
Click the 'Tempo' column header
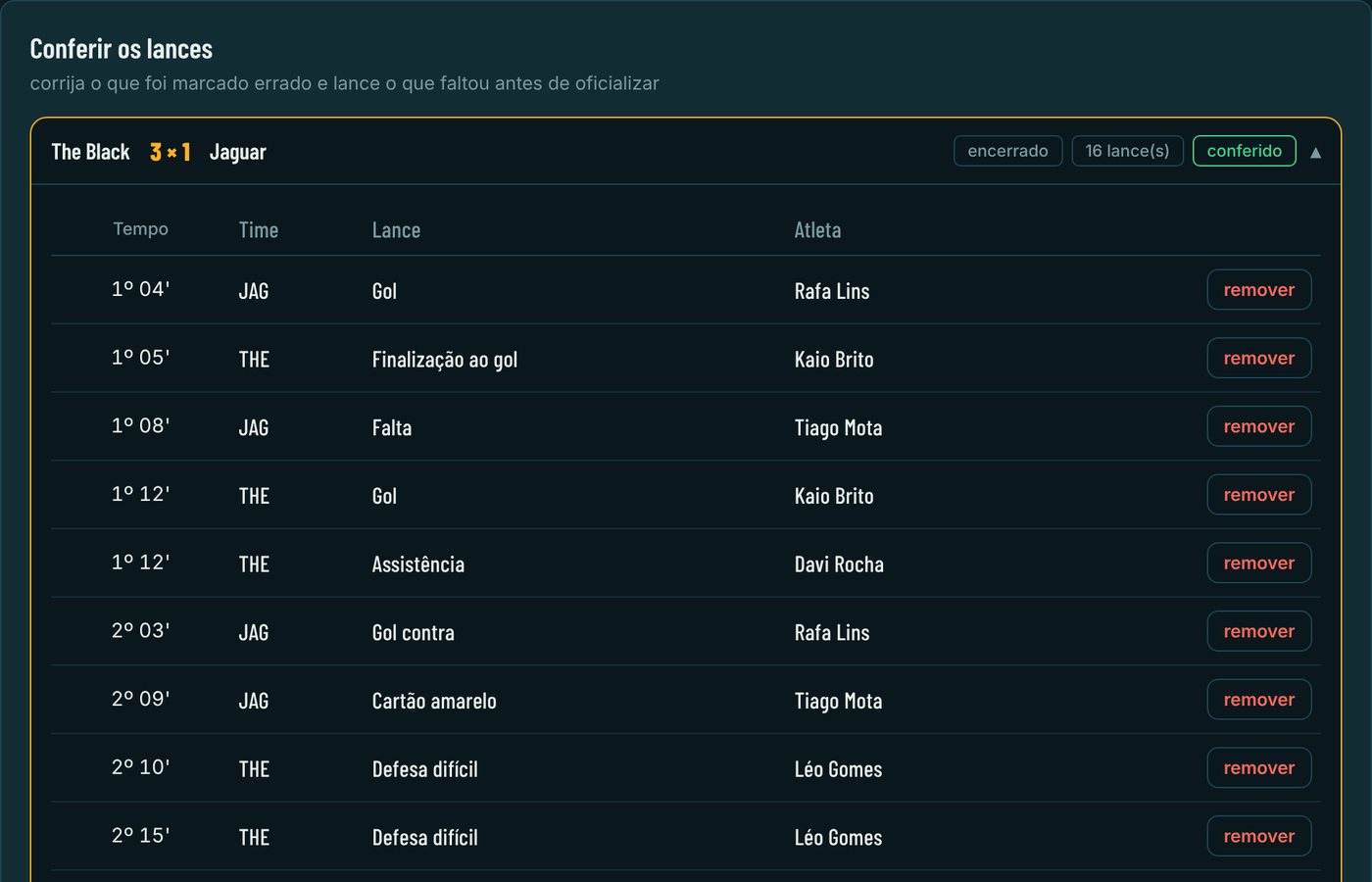[140, 229]
